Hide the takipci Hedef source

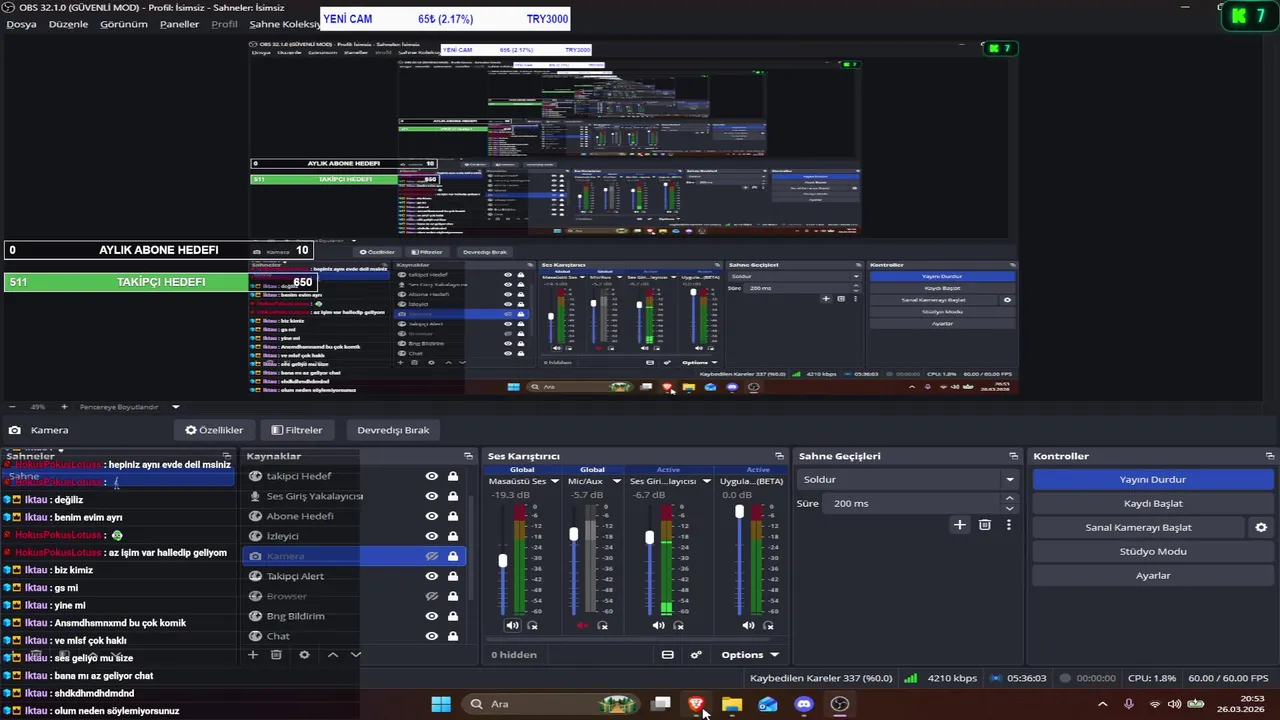pos(432,476)
